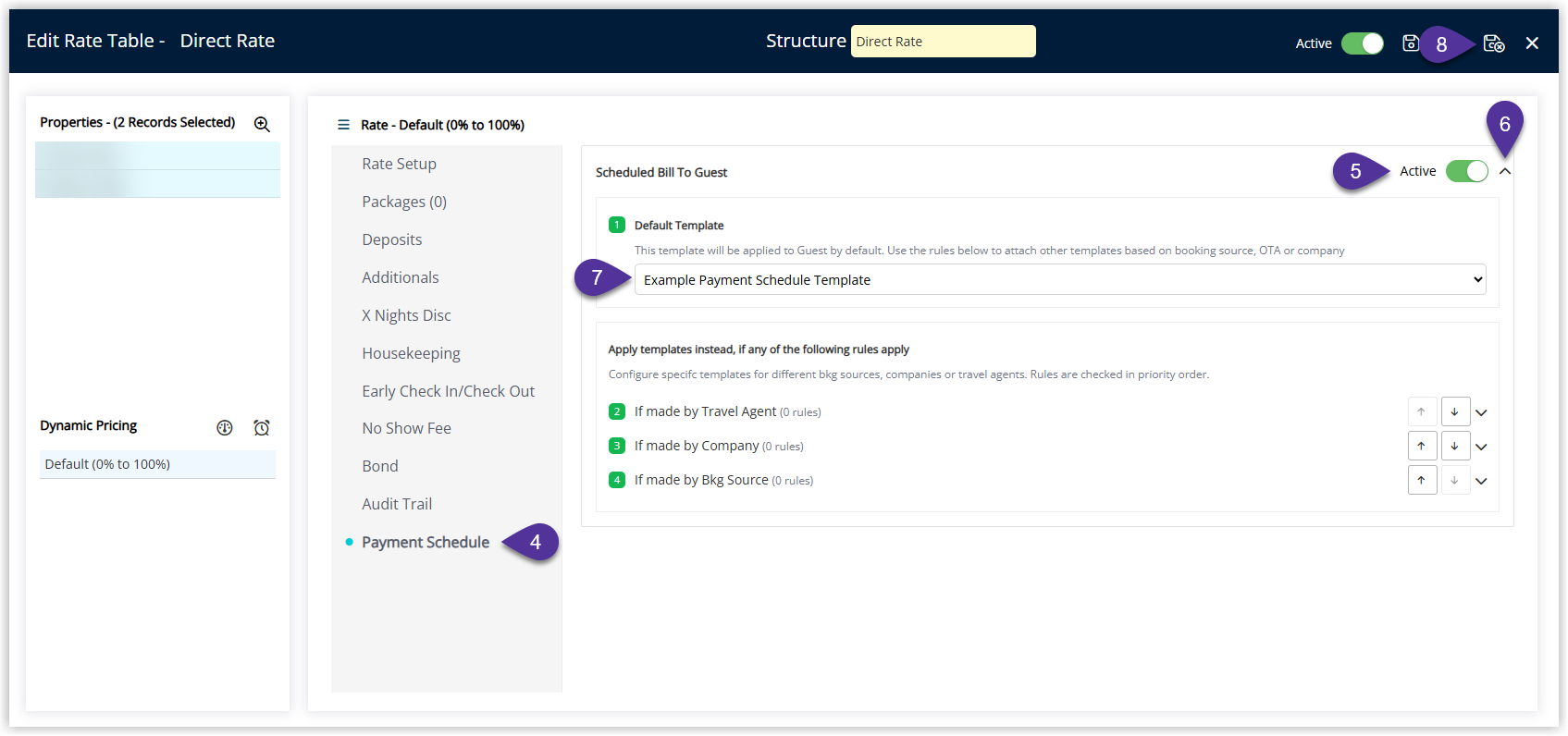Collapse the Scheduled Bill To Guest section

(x=1505, y=171)
